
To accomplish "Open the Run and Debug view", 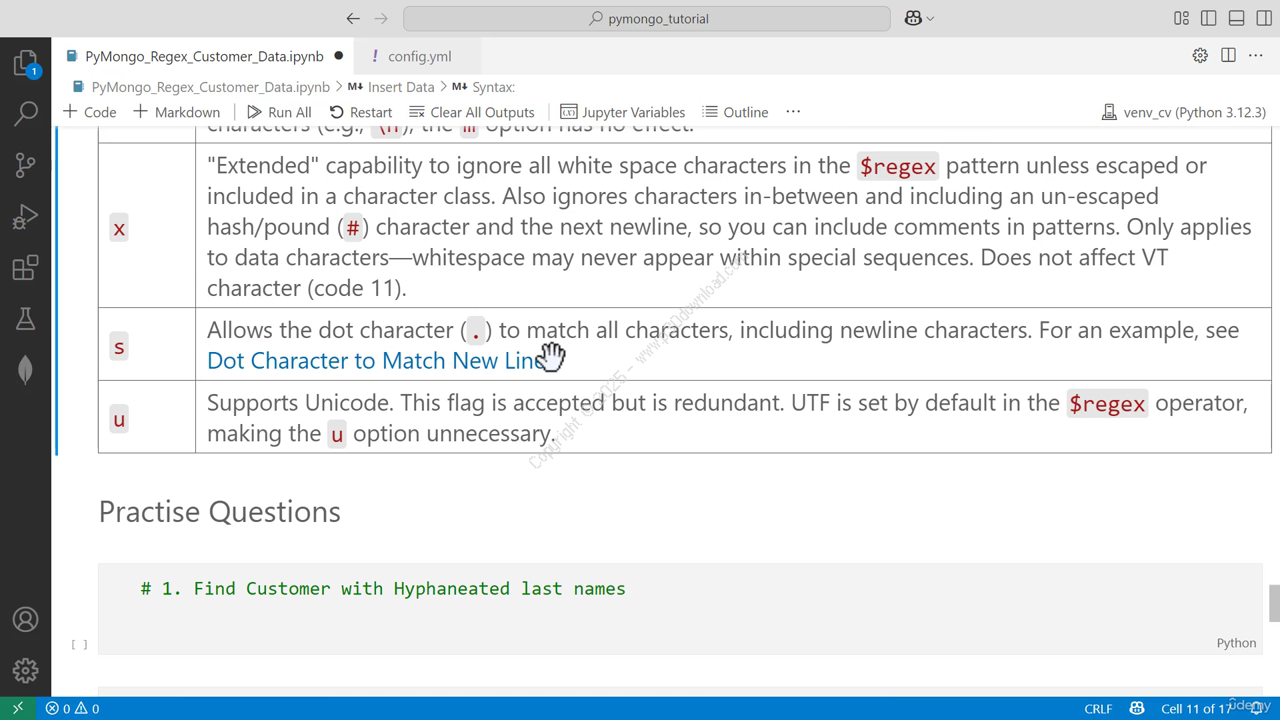I will [26, 216].
